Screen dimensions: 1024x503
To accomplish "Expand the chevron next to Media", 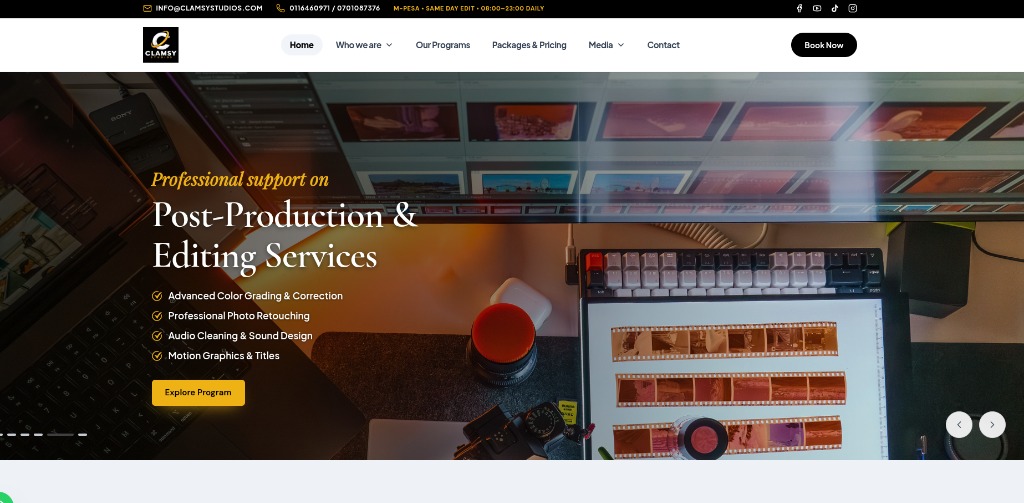I will point(621,45).
